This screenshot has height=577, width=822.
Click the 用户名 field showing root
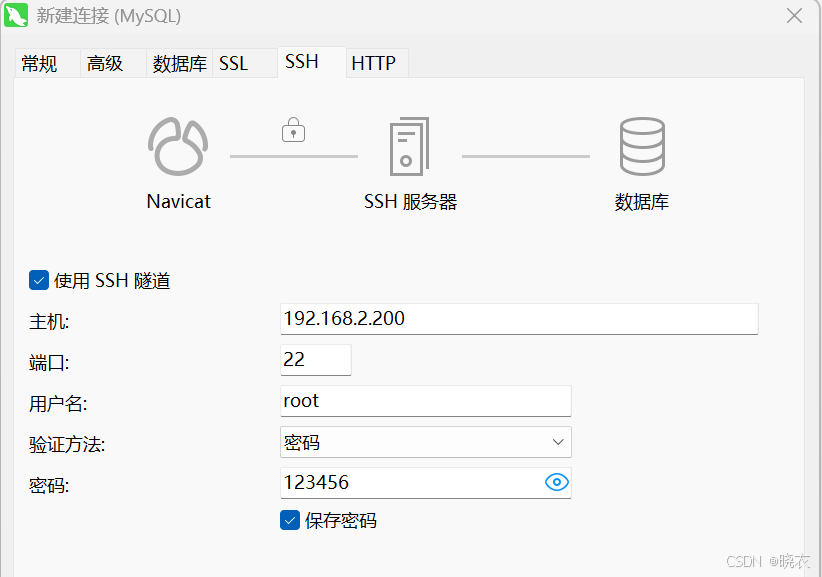(x=426, y=401)
